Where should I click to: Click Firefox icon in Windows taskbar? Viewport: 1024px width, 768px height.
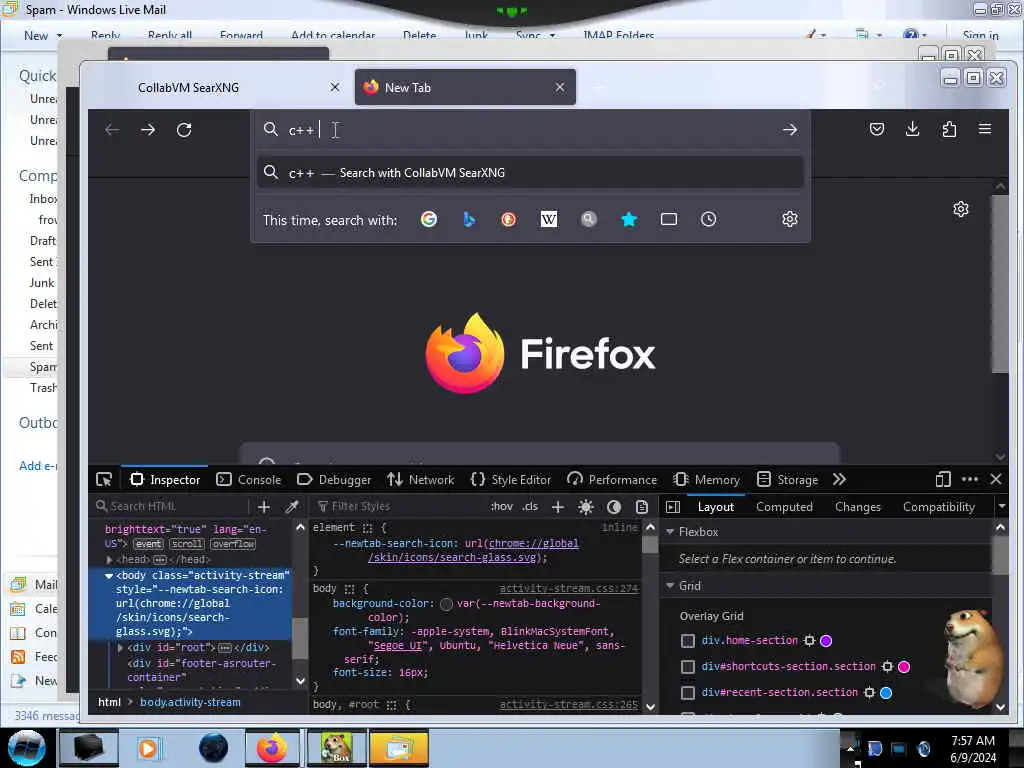(272, 748)
